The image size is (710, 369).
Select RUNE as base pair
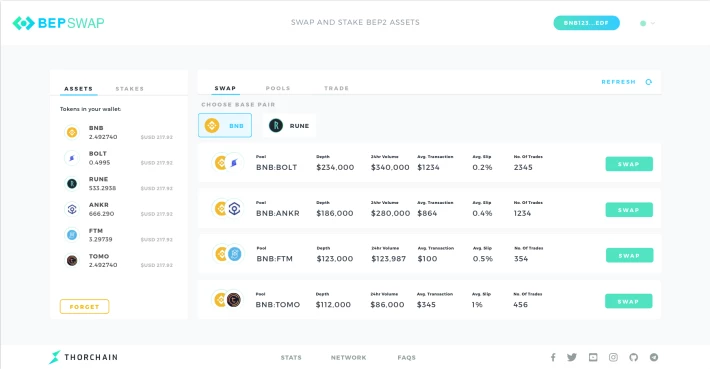pos(289,125)
